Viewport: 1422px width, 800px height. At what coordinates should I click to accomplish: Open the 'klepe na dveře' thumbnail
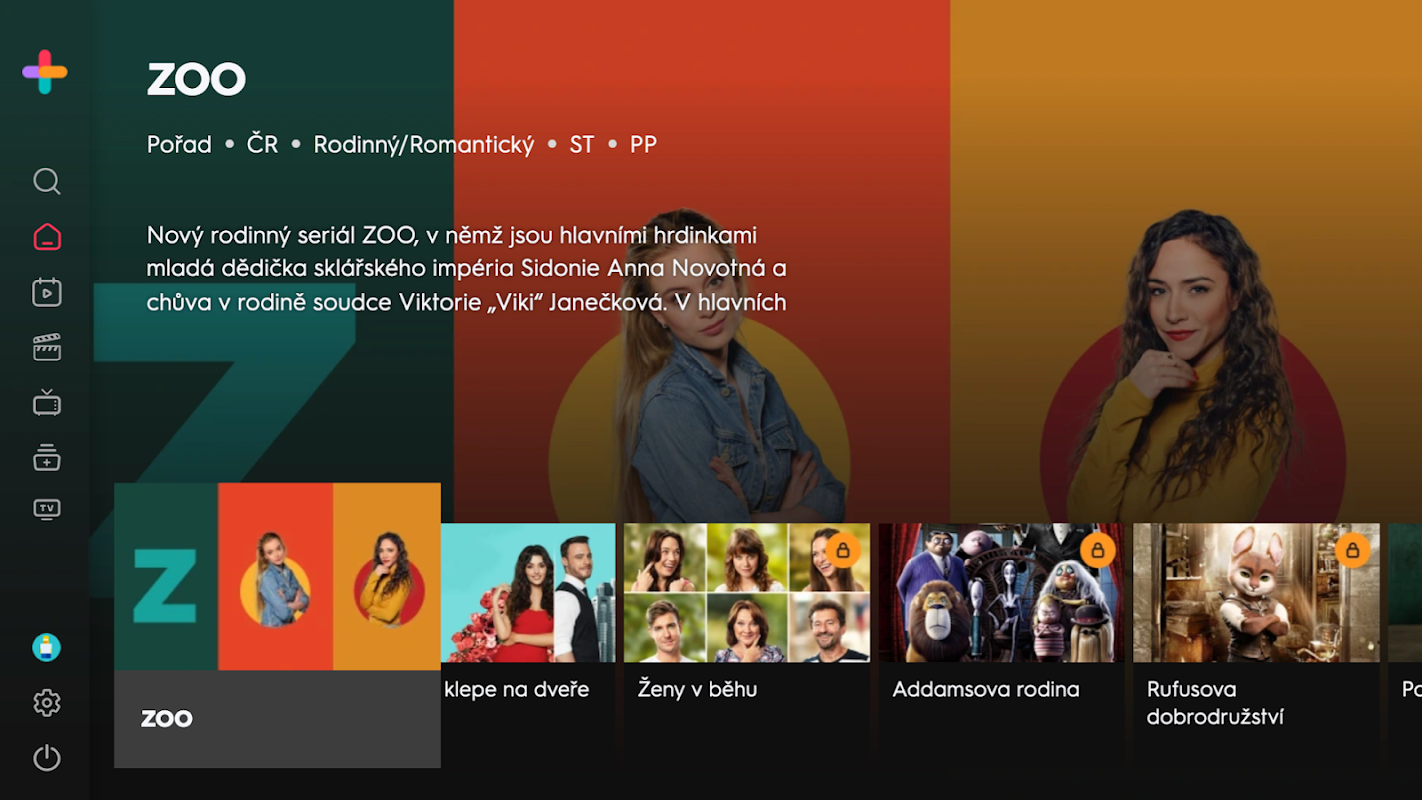528,593
